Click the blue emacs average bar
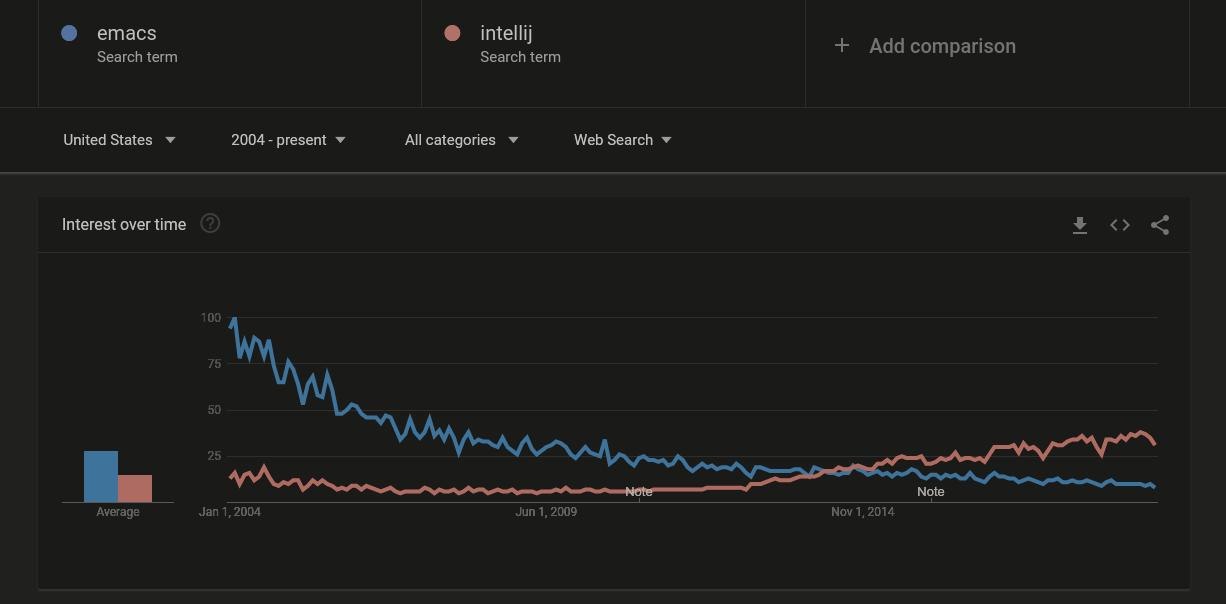This screenshot has width=1226, height=604. [x=101, y=476]
